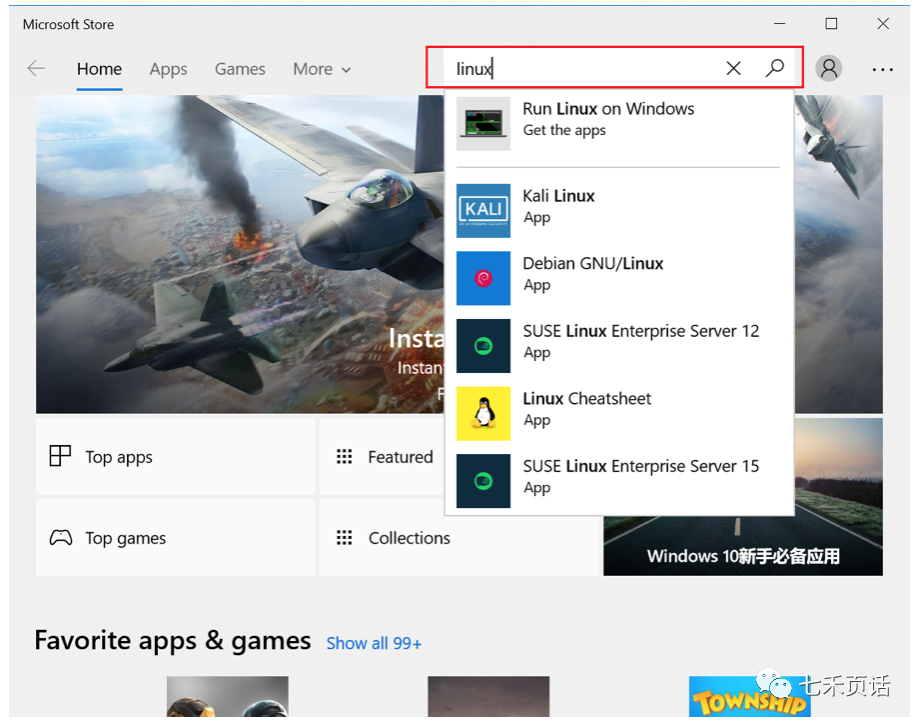Screen dimensions: 920x726
Task: Open the Township game thumbnail
Action: 749,697
